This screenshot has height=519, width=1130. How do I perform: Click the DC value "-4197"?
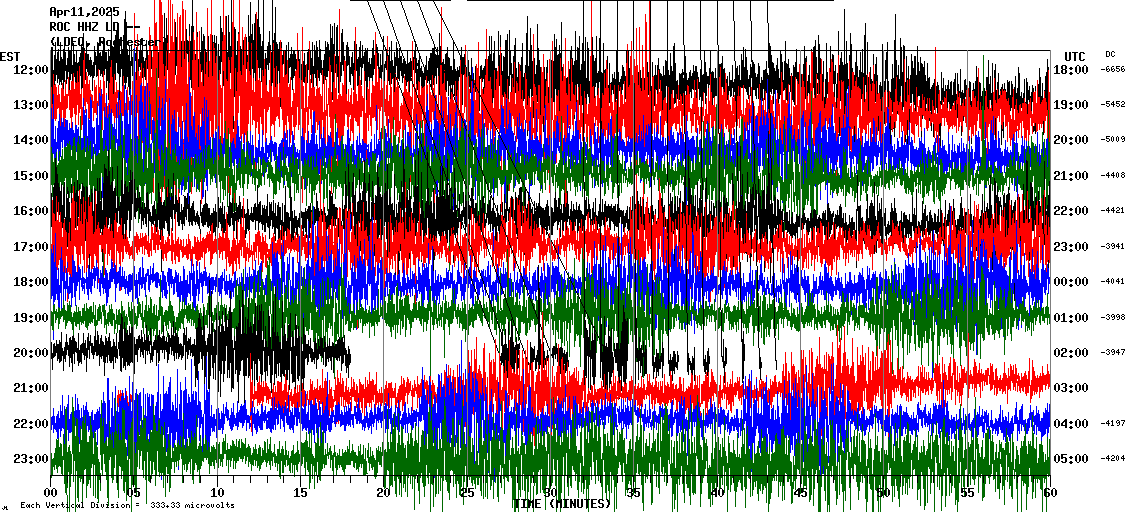pyautogui.click(x=1113, y=422)
